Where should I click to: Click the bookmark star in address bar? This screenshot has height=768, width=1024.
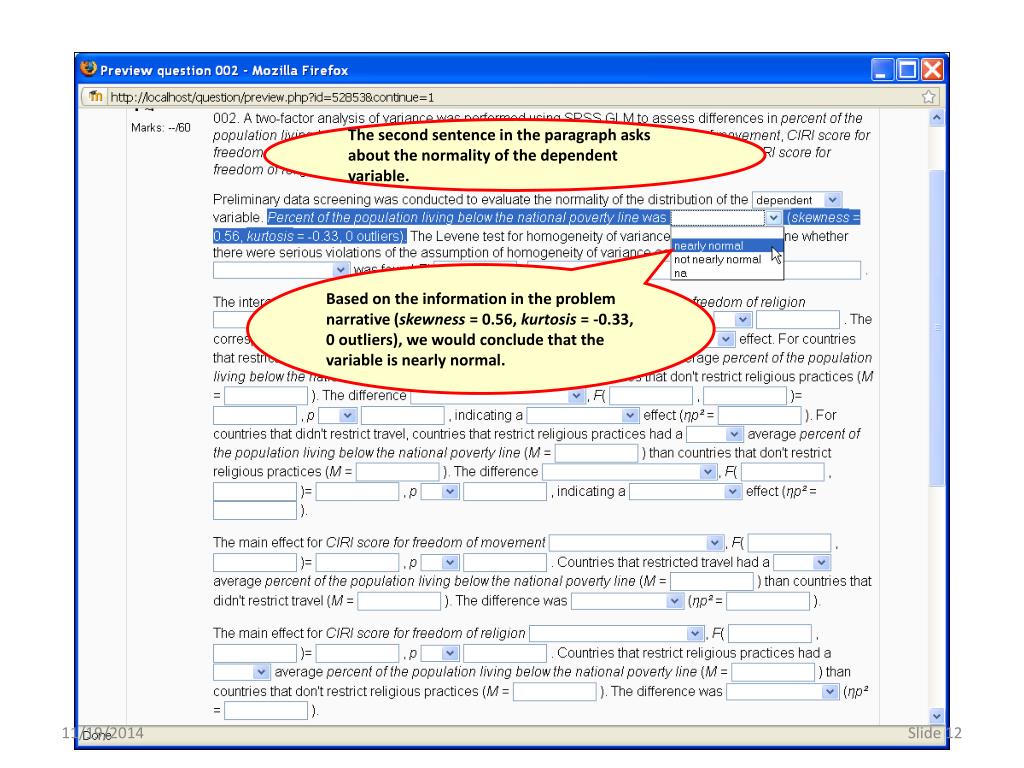928,97
